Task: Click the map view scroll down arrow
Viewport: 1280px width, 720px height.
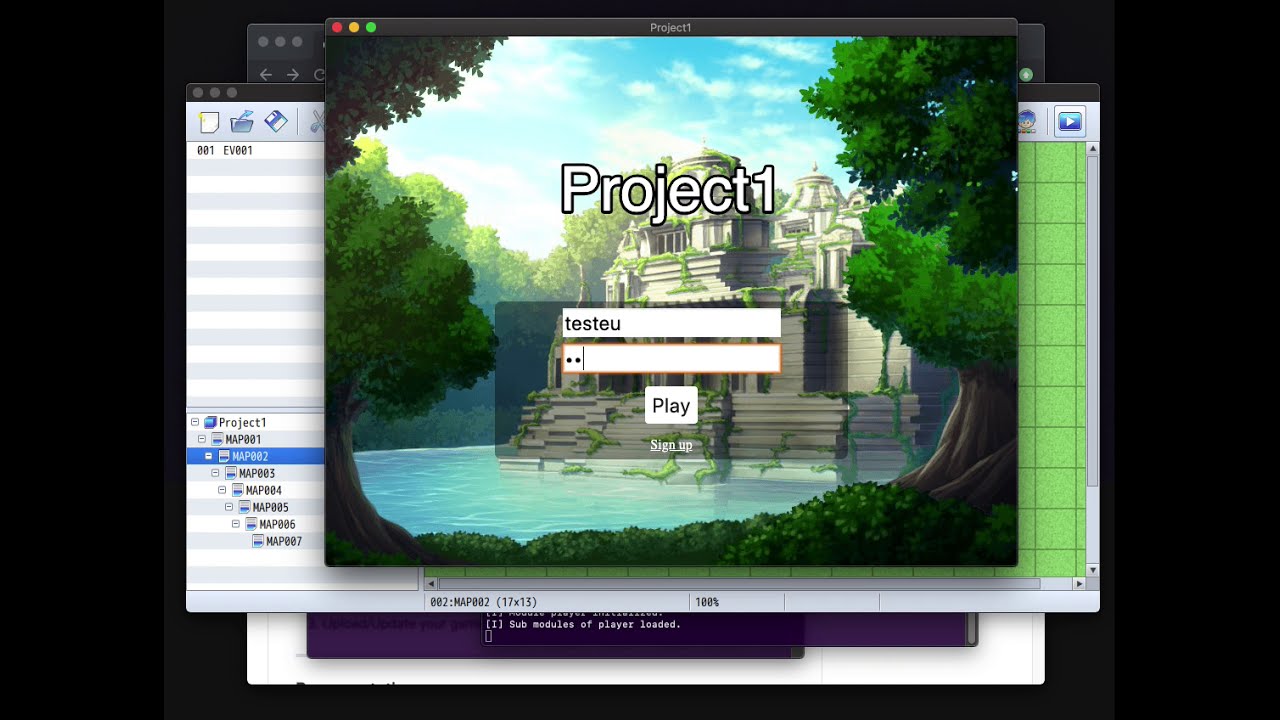Action: click(1093, 570)
